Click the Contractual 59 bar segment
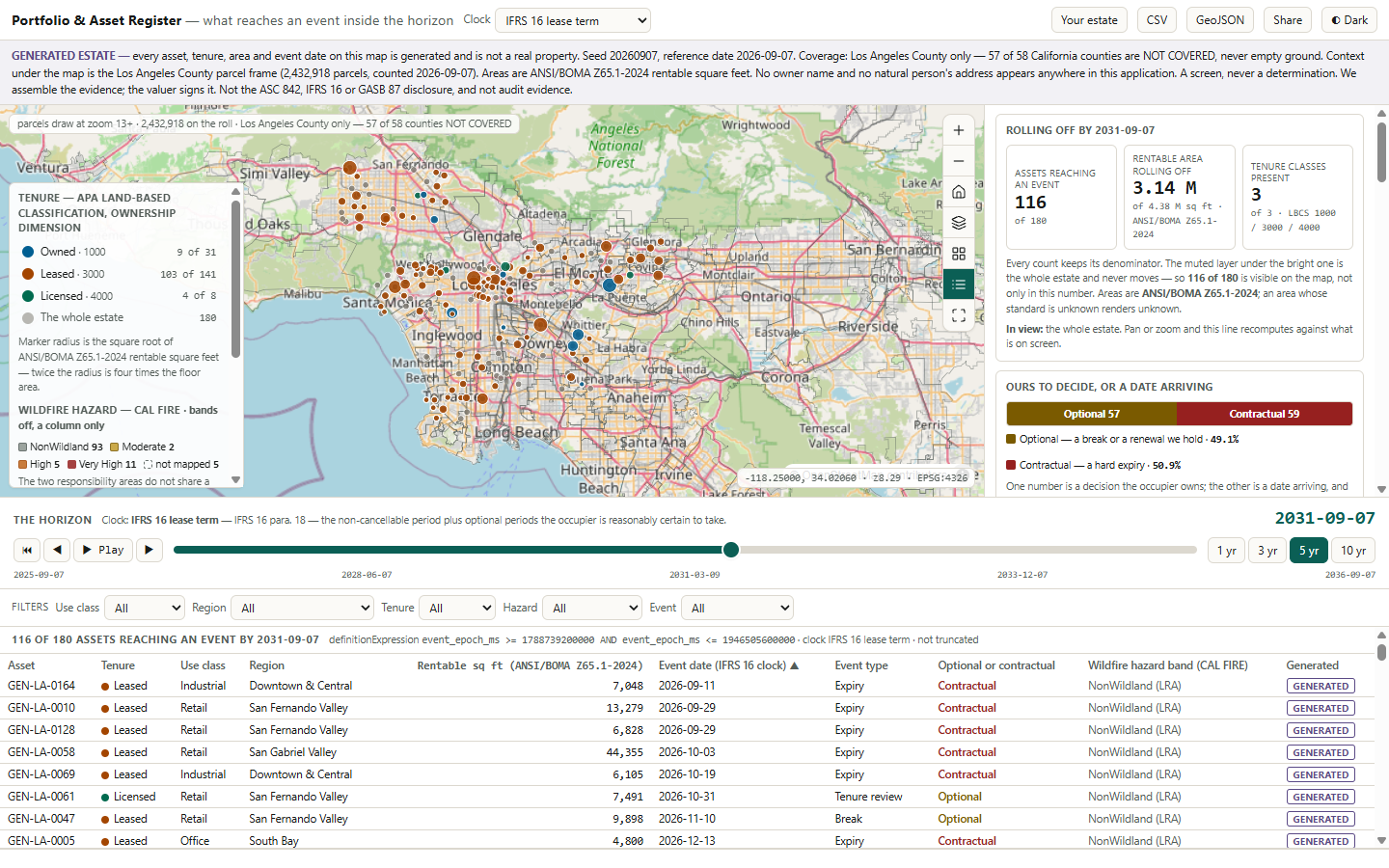This screenshot has height=868, width=1389. click(x=1265, y=414)
